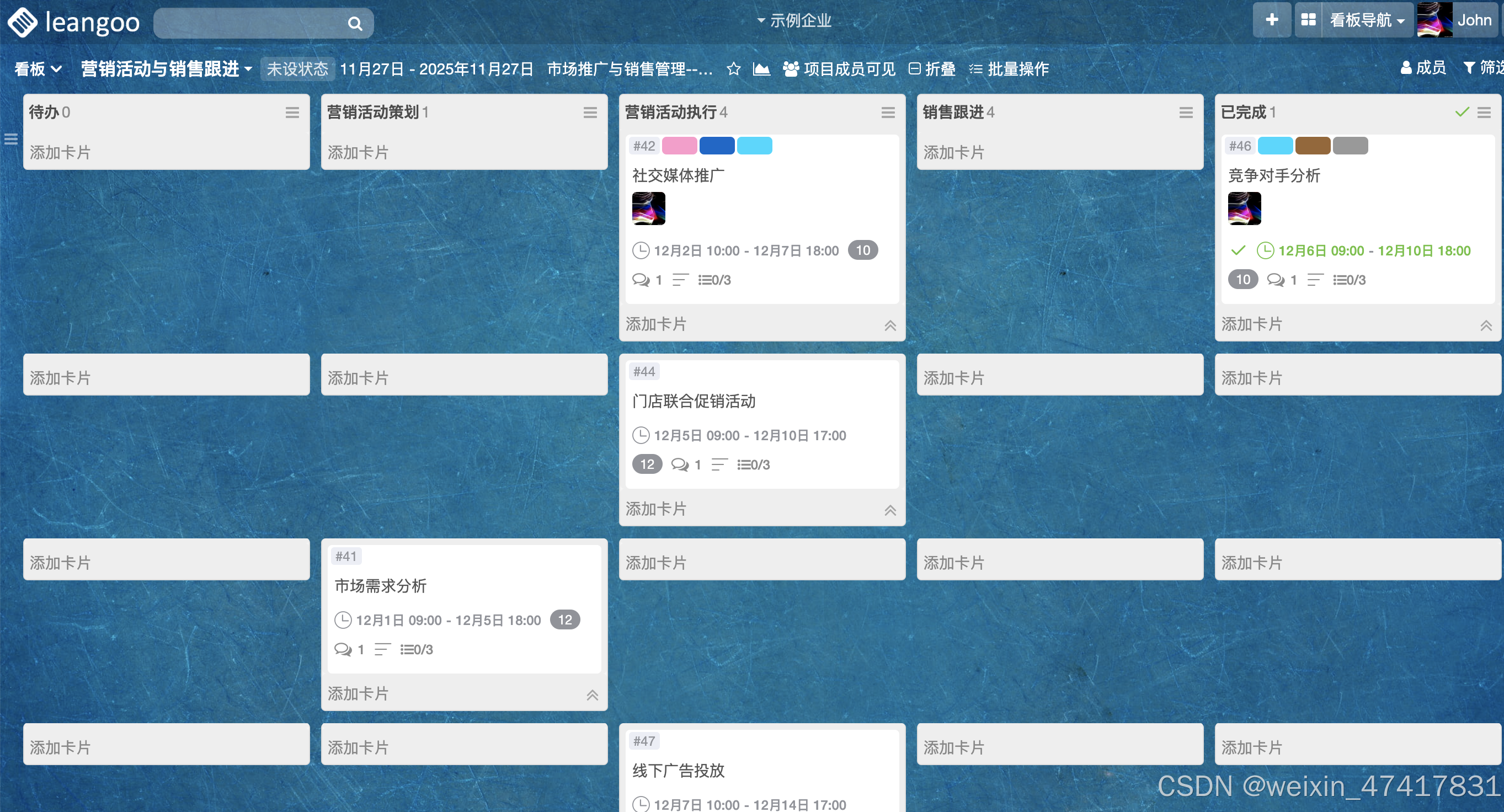Image resolution: width=1504 pixels, height=812 pixels.
Task: Click the pink label on card #42
Action: [x=679, y=146]
